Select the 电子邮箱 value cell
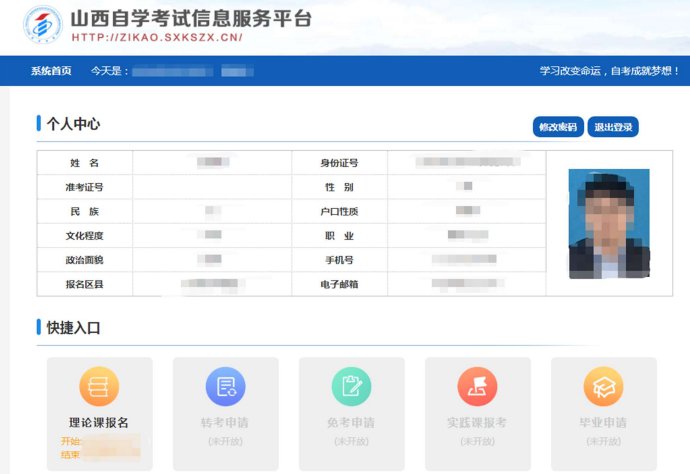This screenshot has width=690, height=474. [x=465, y=284]
